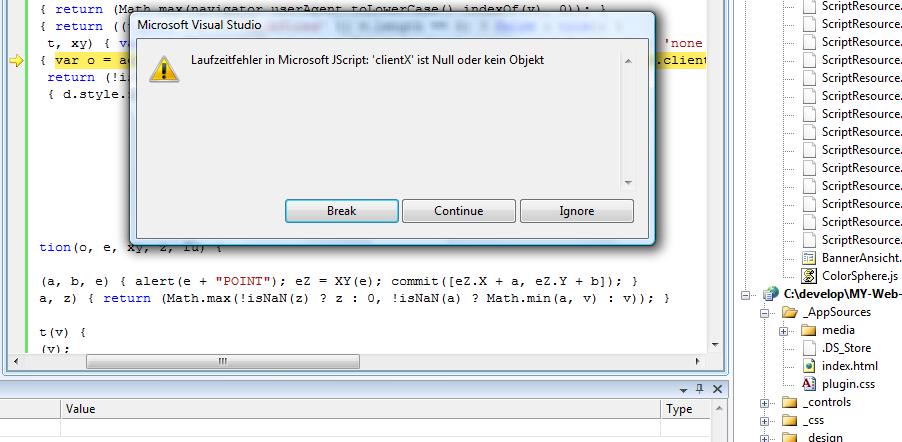Click the Value column header
This screenshot has width=902, height=442.
click(x=80, y=409)
